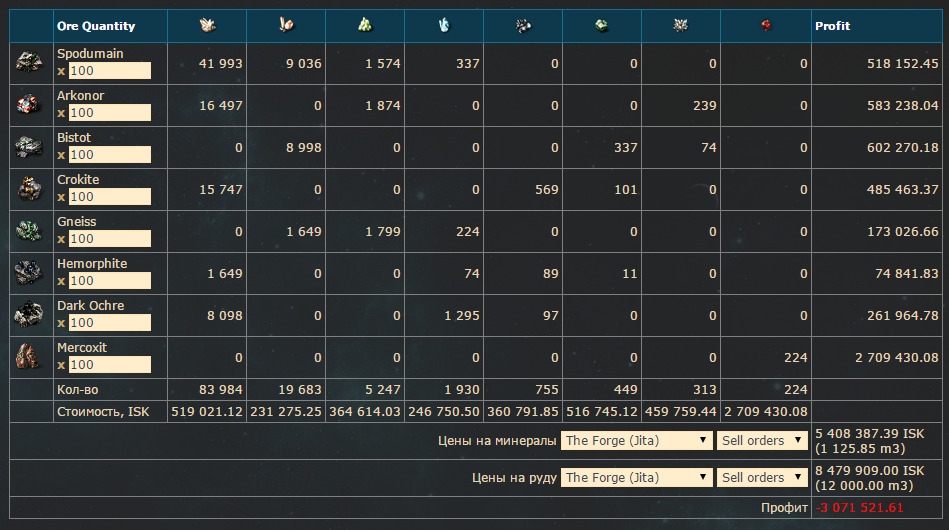Click total Zydrine cost 516 745.12
Viewport: 949px width, 530px height.
(x=602, y=412)
